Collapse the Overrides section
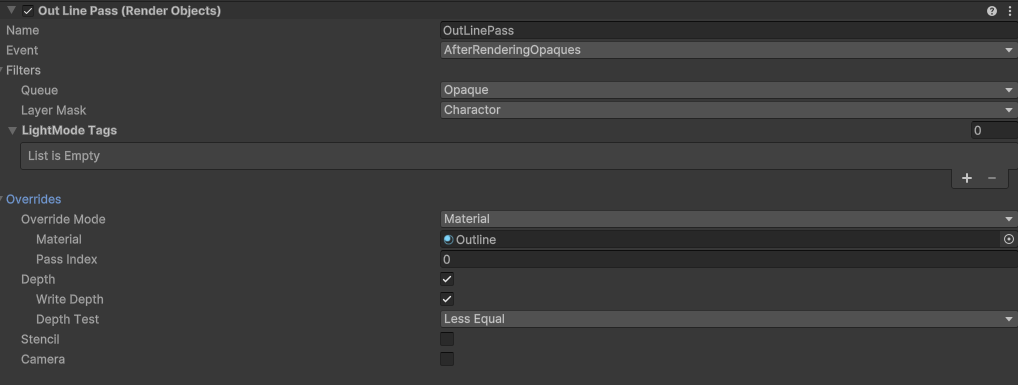This screenshot has width=1018, height=385. [2, 199]
